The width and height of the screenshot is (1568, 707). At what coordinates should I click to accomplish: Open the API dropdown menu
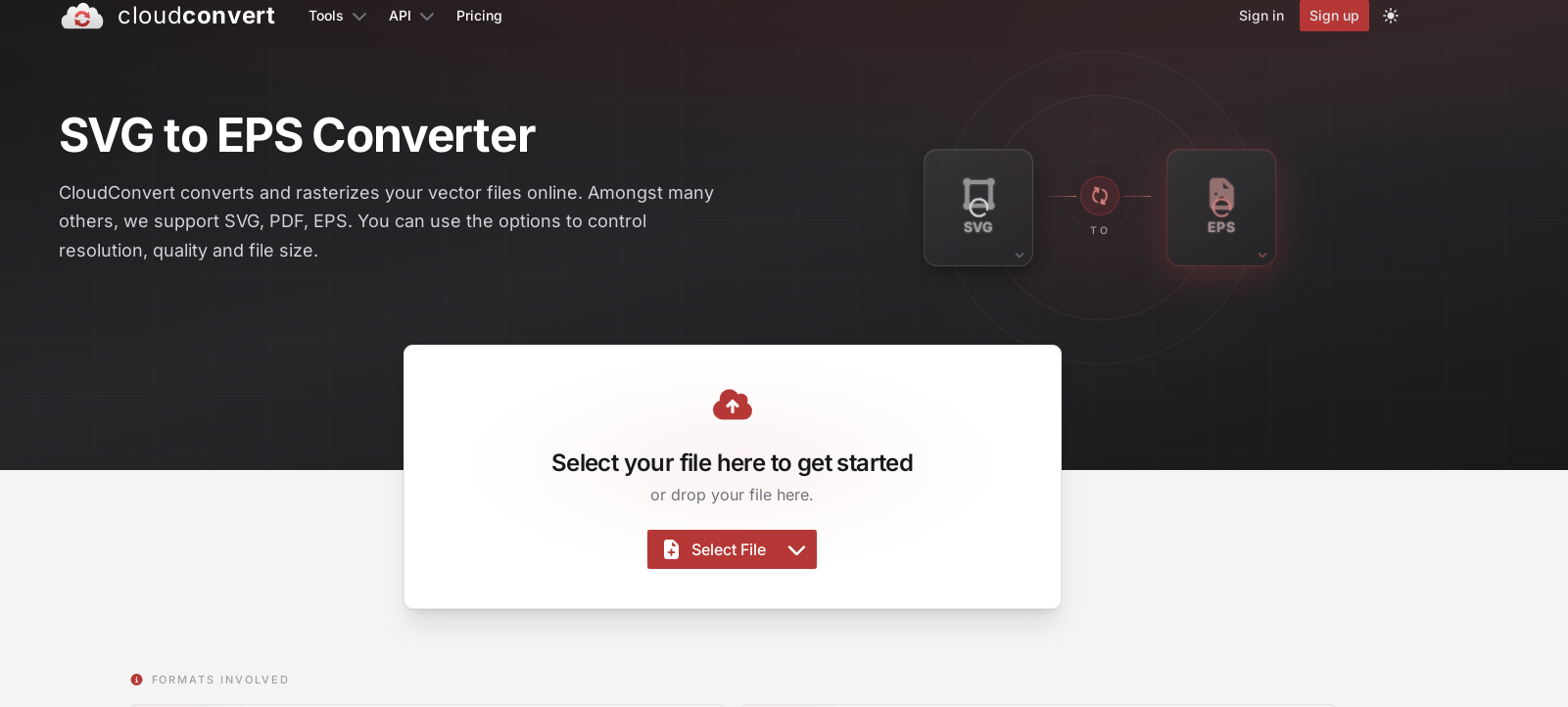[411, 16]
